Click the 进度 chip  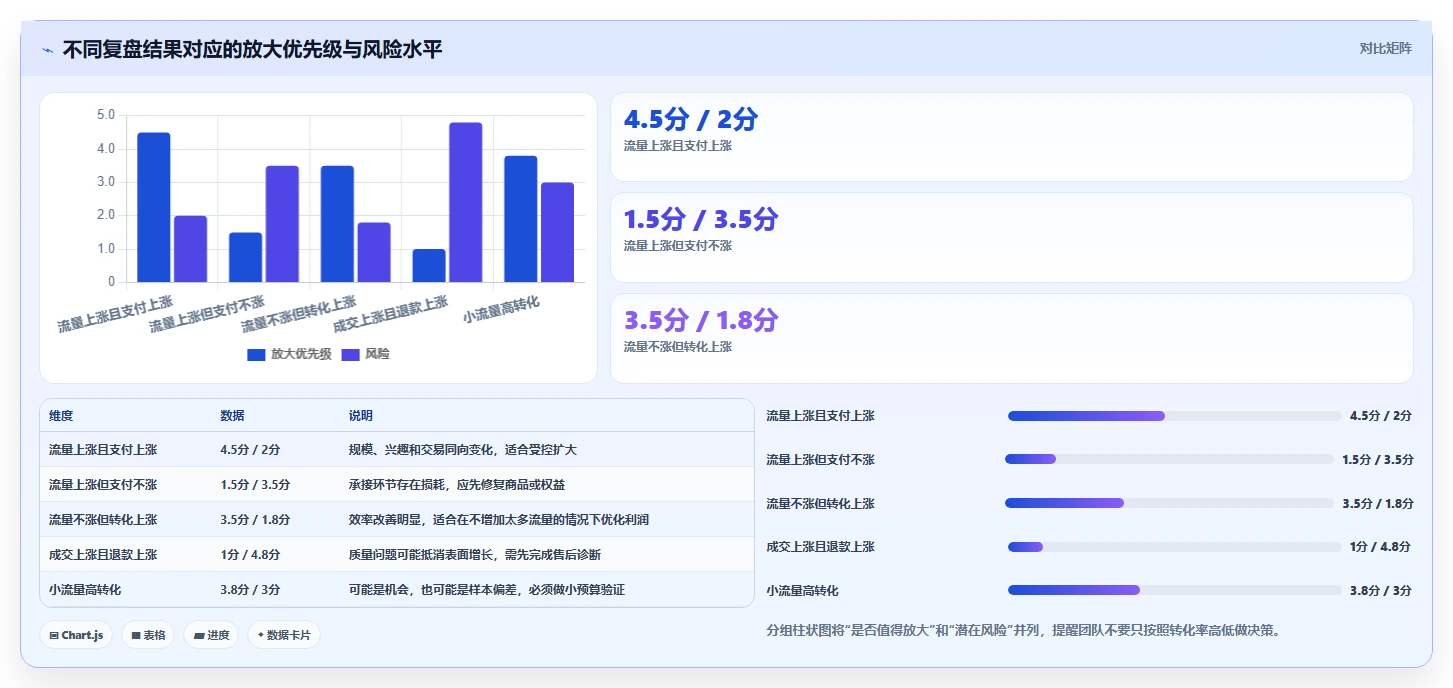[x=211, y=635]
